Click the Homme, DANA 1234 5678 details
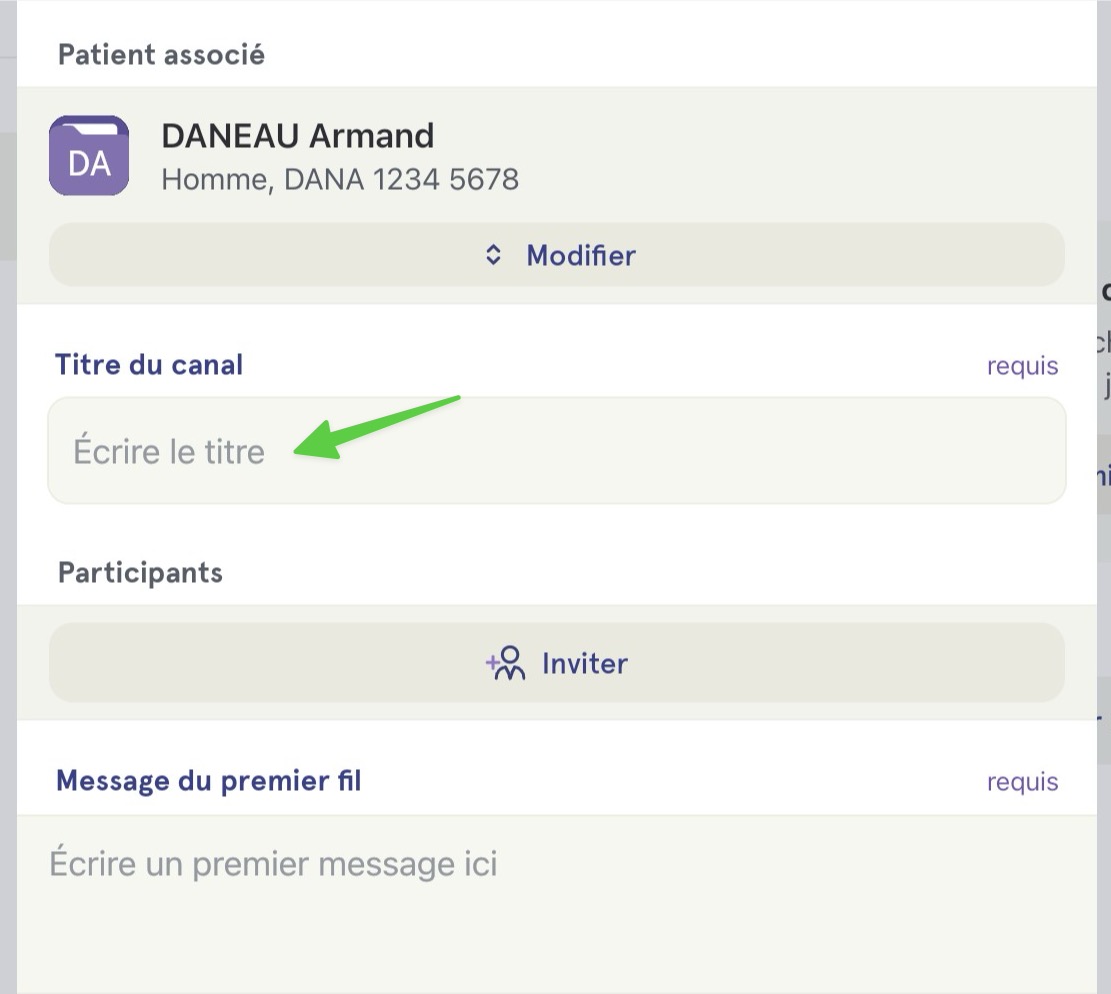The width and height of the screenshot is (1111, 994). 340,180
